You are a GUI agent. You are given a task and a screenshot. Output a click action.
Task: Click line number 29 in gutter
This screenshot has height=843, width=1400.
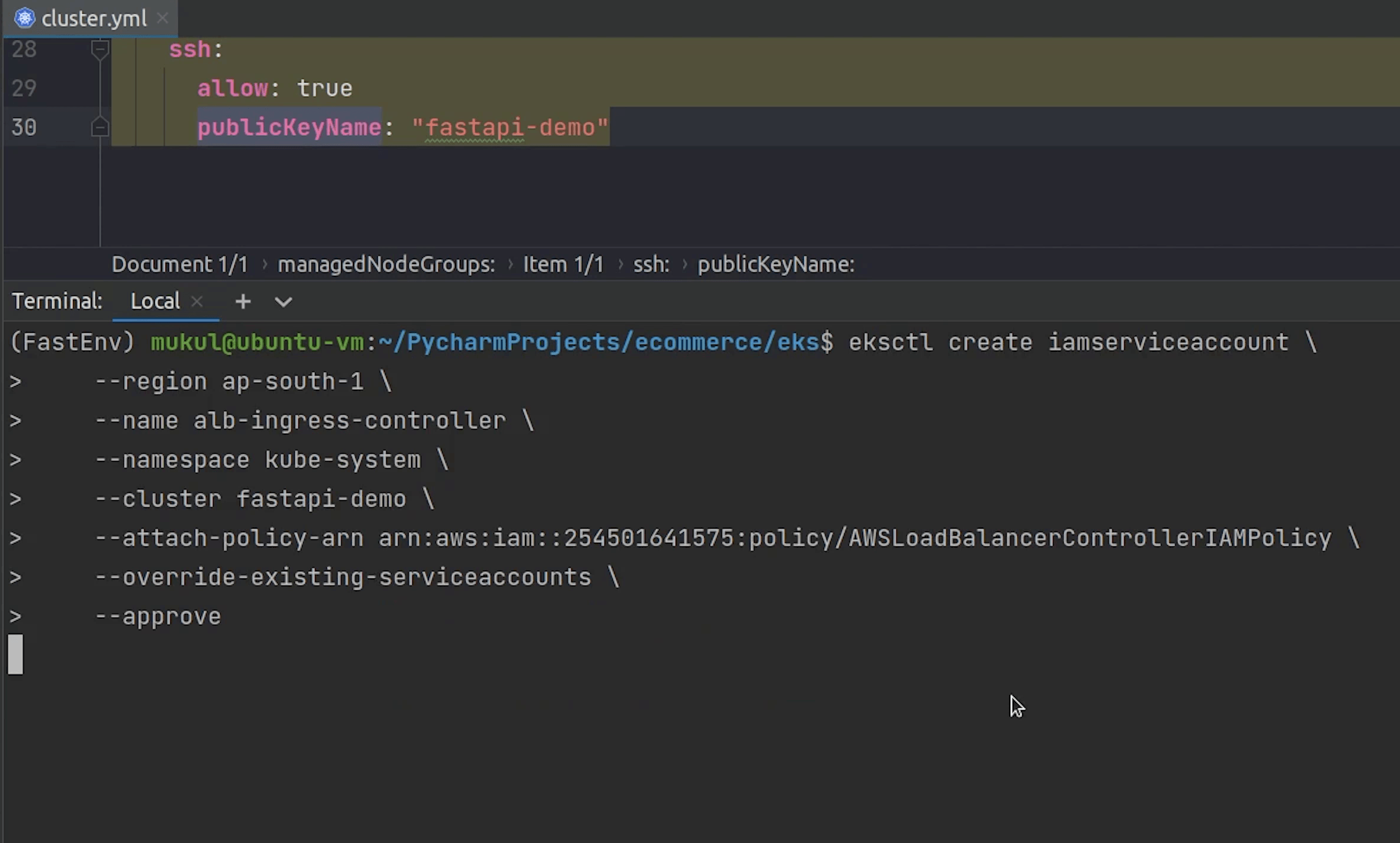click(24, 88)
